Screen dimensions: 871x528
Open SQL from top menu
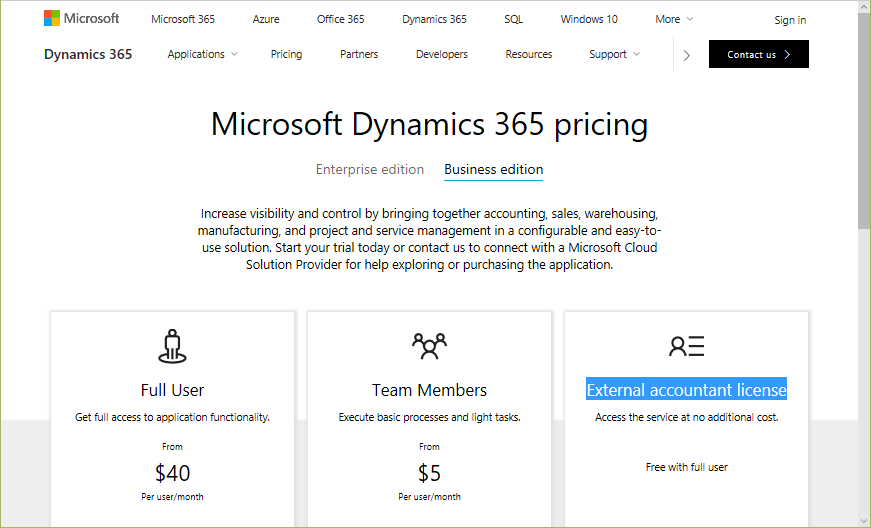(513, 19)
